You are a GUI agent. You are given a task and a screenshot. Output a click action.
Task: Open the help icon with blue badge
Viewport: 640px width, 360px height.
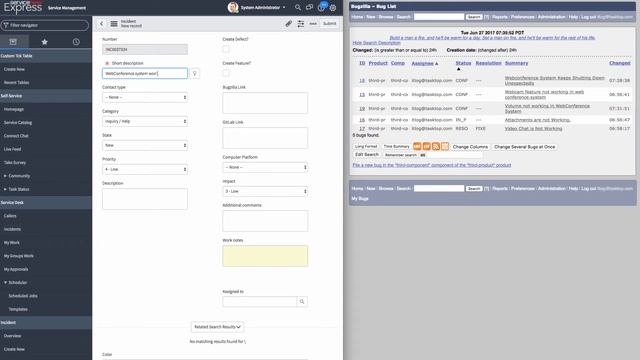click(322, 7)
